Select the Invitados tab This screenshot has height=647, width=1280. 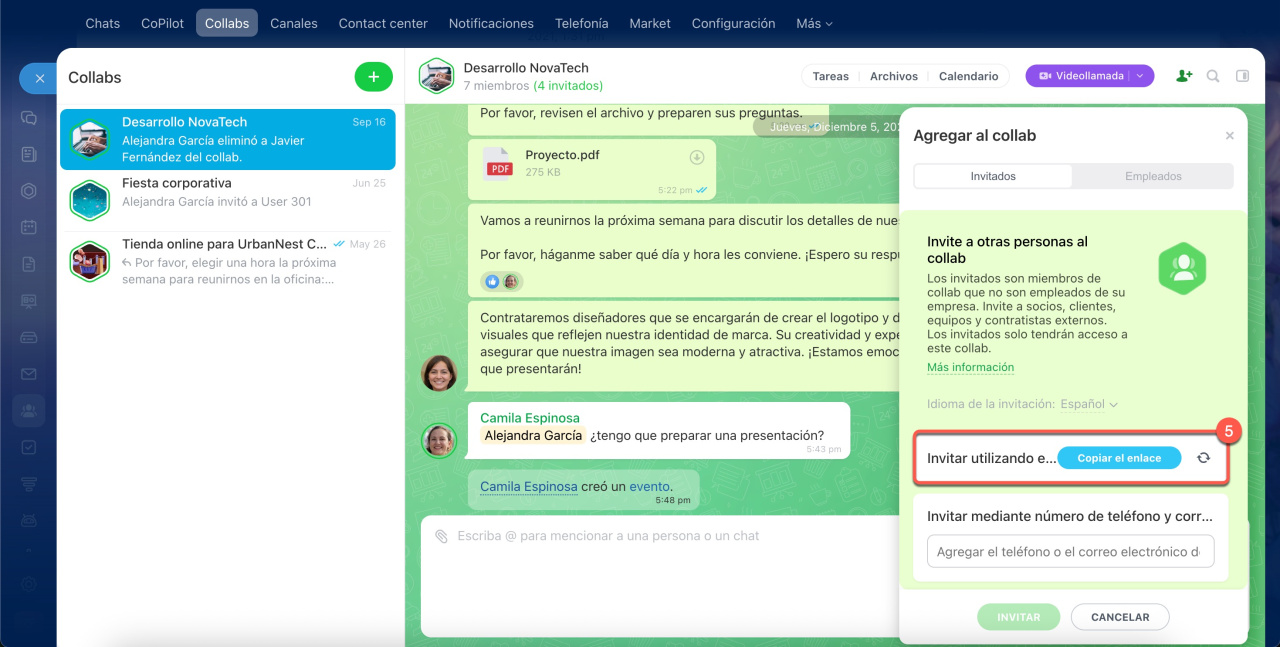[x=992, y=176]
